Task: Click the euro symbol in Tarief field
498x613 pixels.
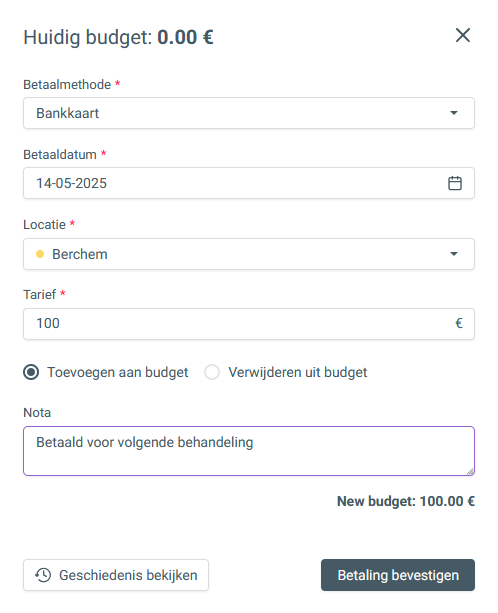Action: pyautogui.click(x=459, y=323)
